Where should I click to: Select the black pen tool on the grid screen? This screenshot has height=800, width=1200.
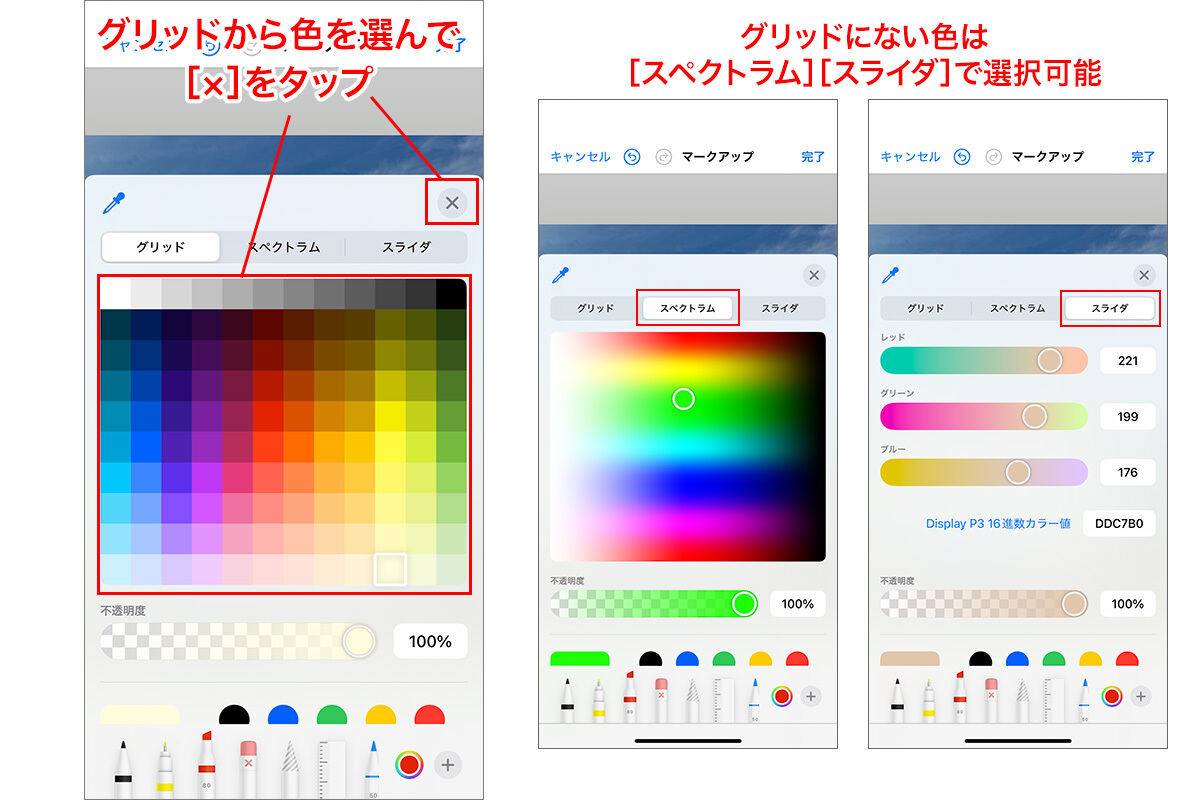[x=123, y=767]
